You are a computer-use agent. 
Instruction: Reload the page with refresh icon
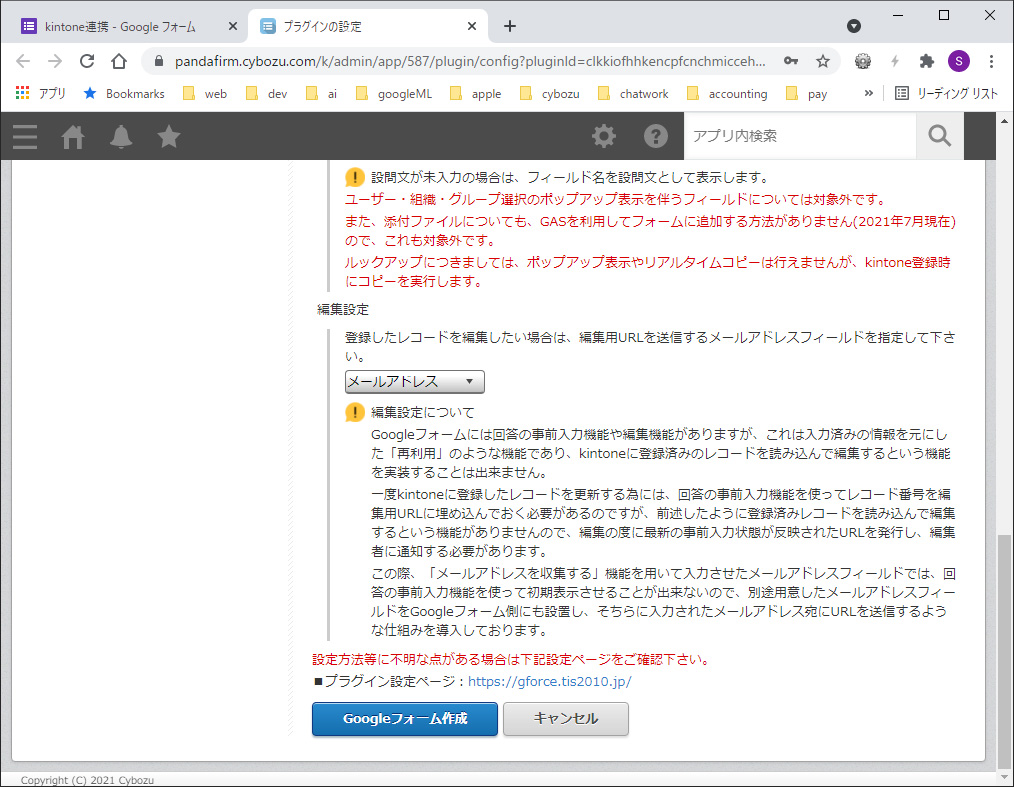tap(87, 61)
